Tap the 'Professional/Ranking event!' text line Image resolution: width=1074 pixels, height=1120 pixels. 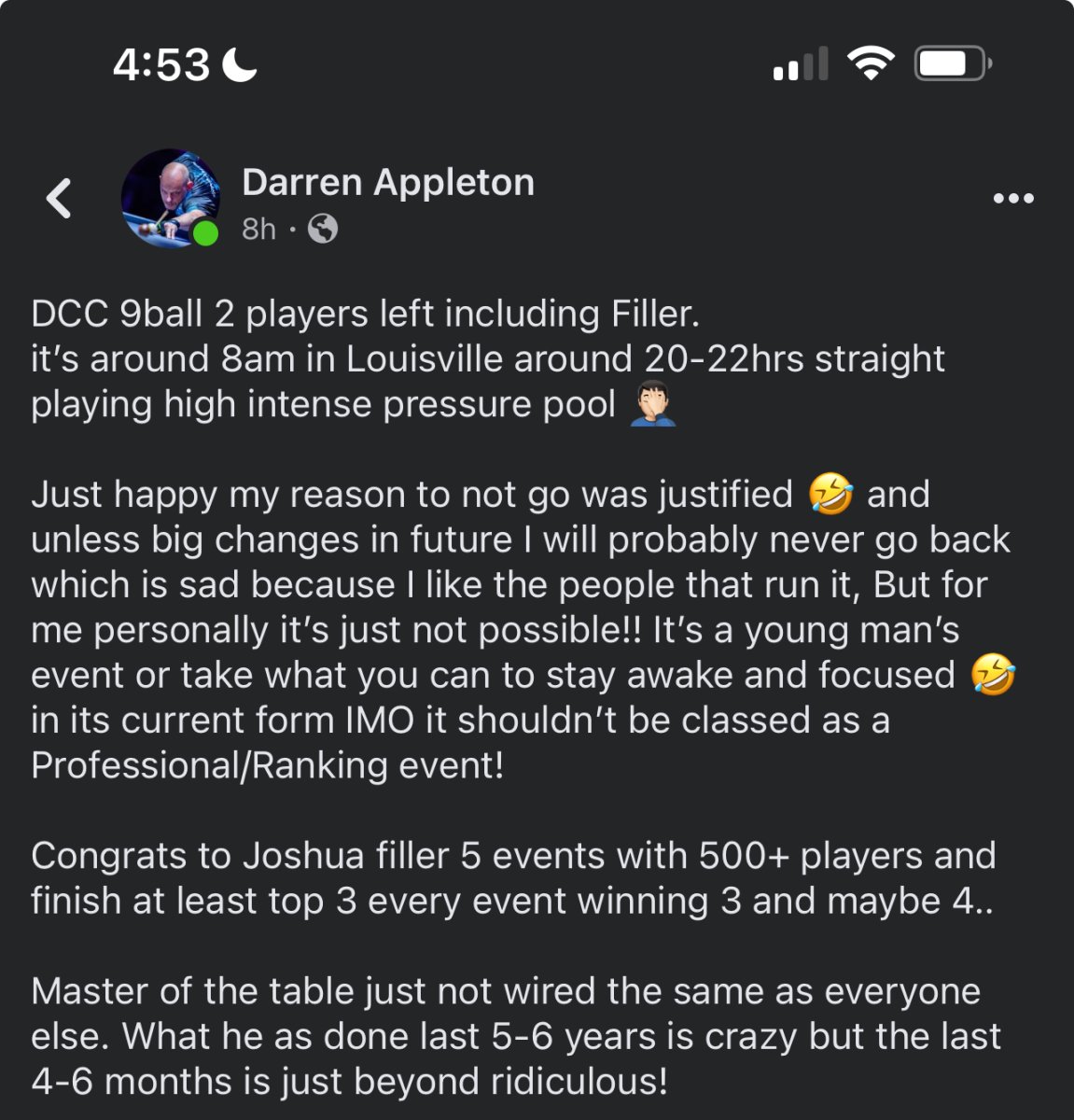tap(267, 765)
